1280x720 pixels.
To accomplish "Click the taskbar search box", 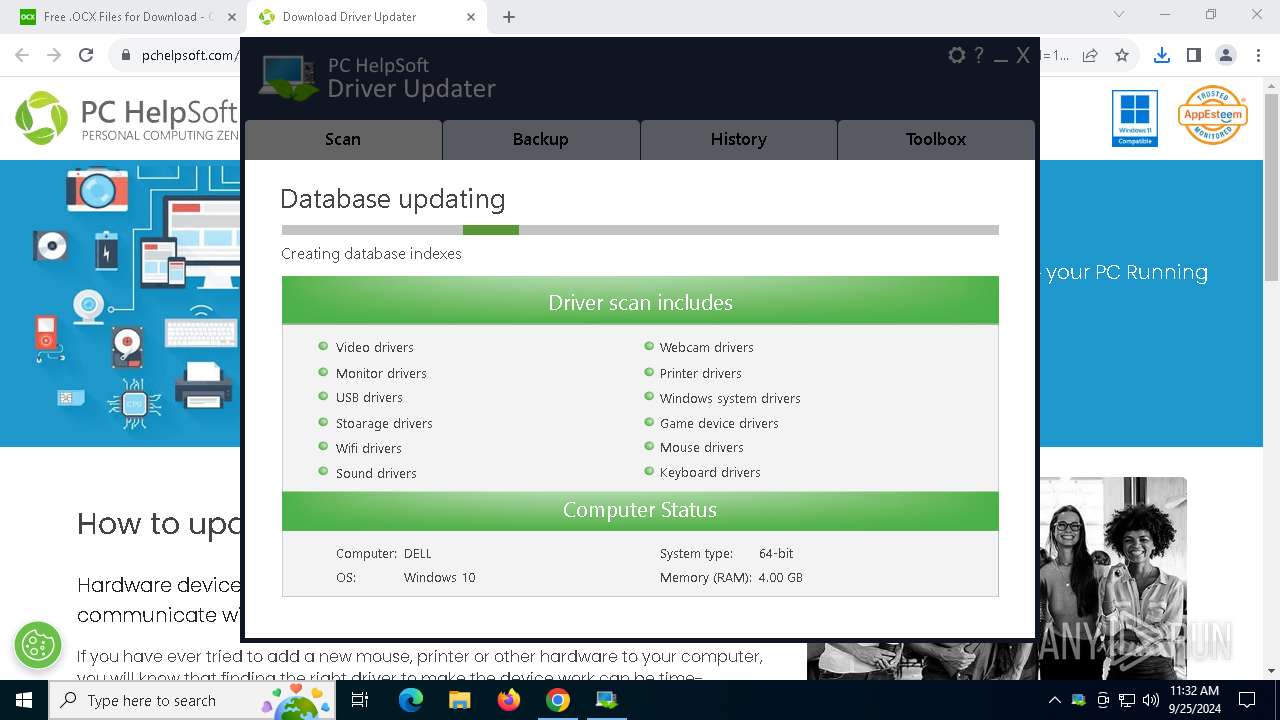I will pos(192,700).
